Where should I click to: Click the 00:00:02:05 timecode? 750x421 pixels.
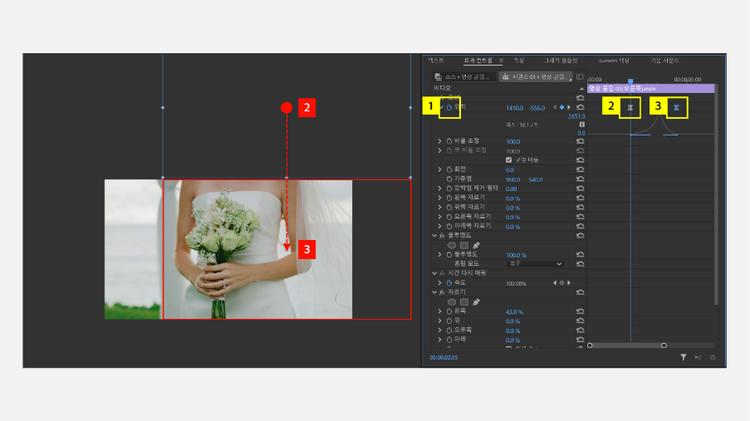tap(443, 357)
